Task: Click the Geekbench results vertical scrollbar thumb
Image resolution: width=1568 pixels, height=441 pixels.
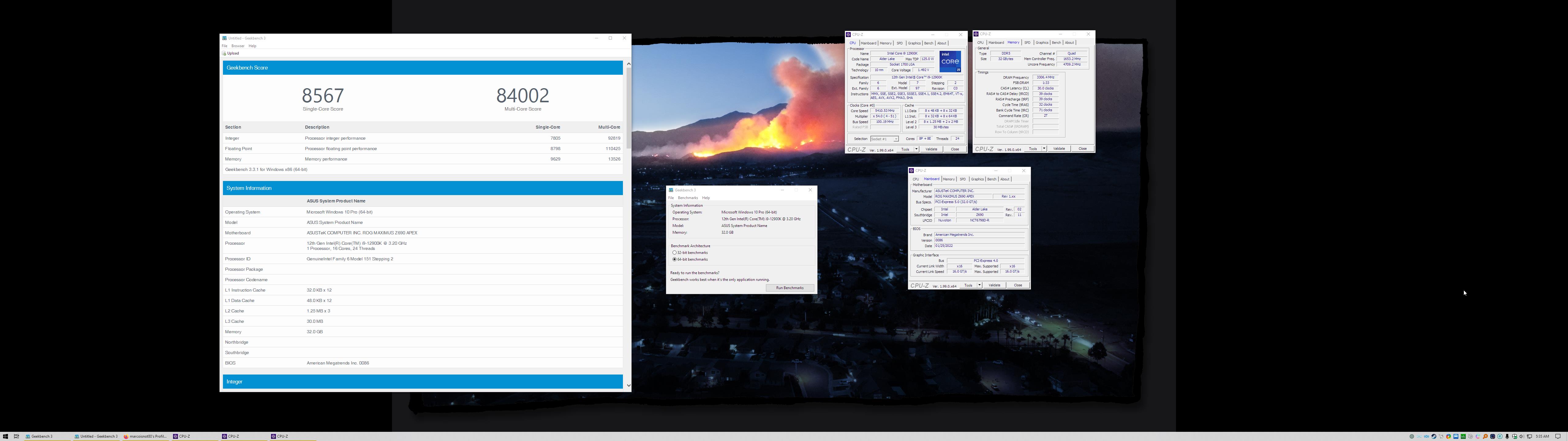Action: [x=629, y=108]
